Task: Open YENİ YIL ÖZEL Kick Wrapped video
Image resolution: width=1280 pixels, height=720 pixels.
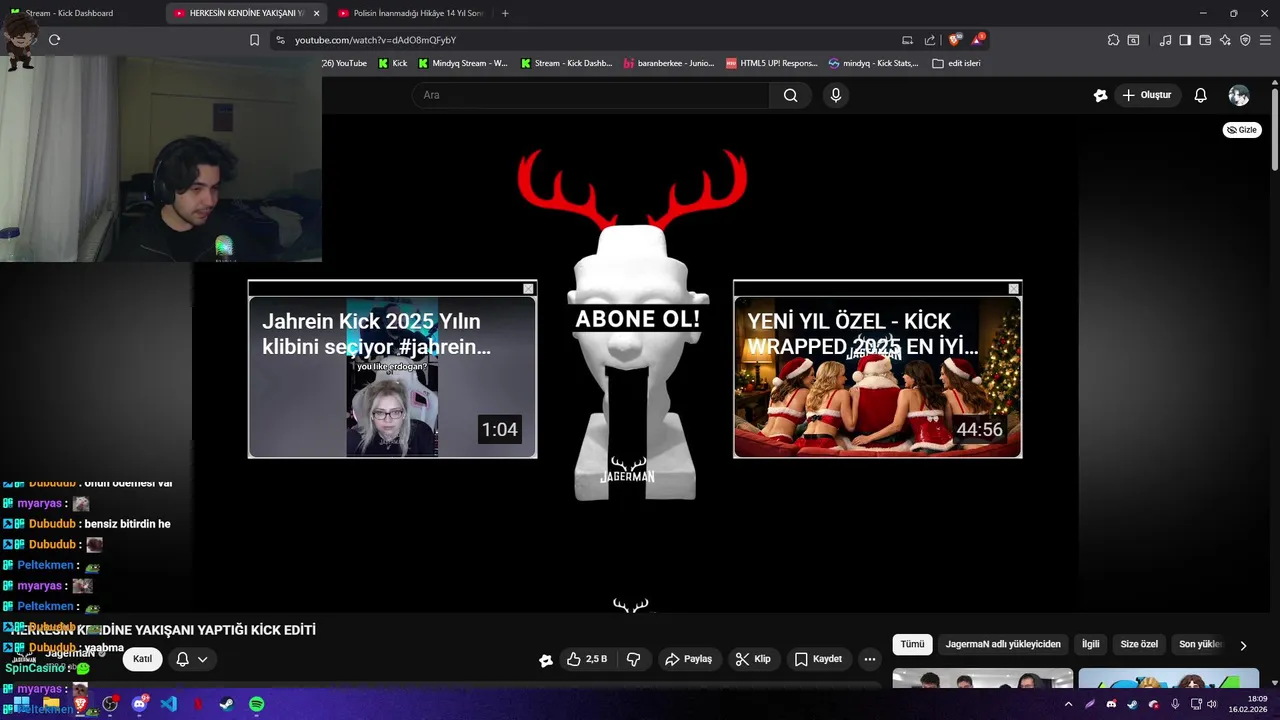Action: 877,376
